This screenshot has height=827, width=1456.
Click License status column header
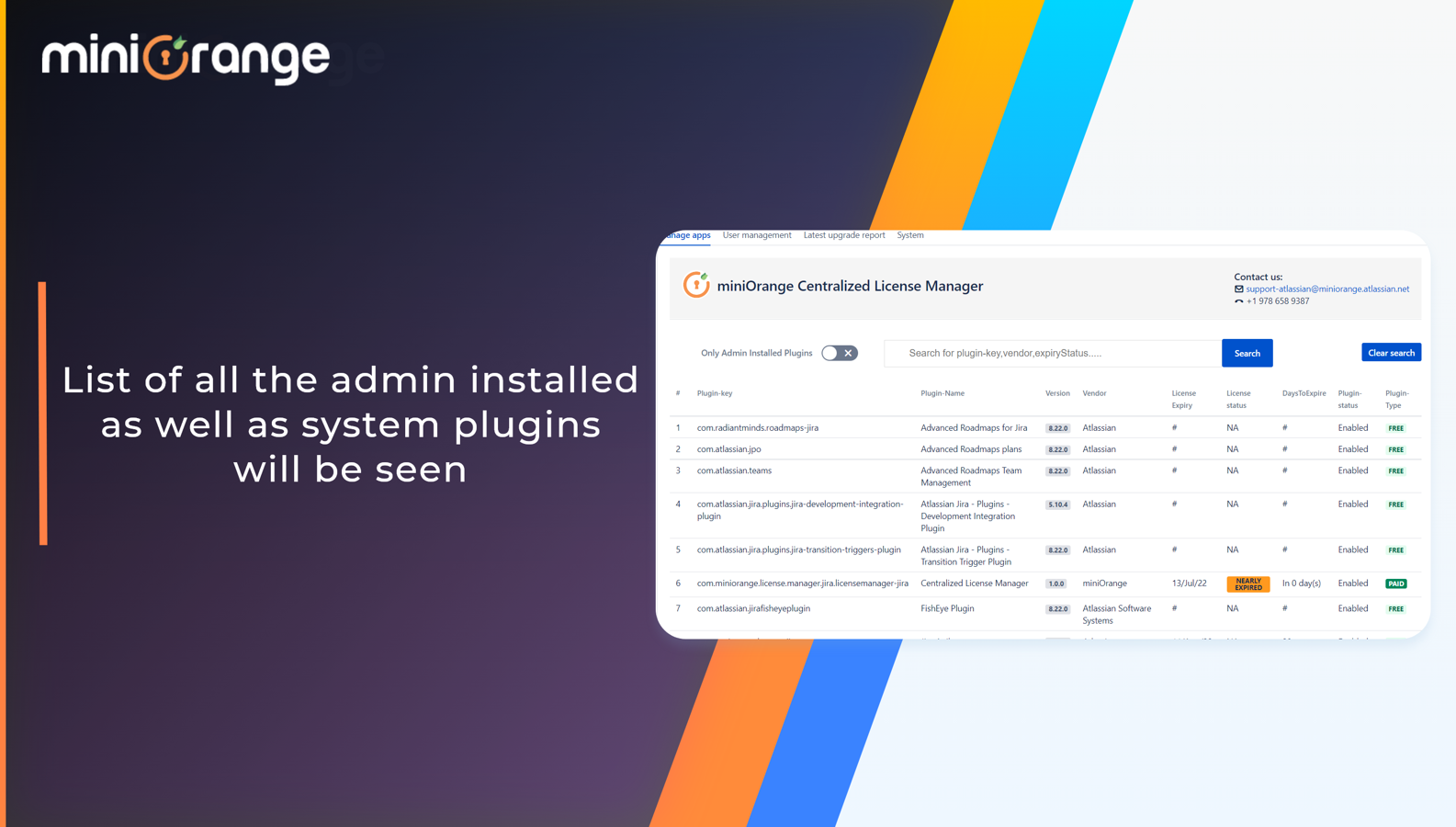[1238, 399]
